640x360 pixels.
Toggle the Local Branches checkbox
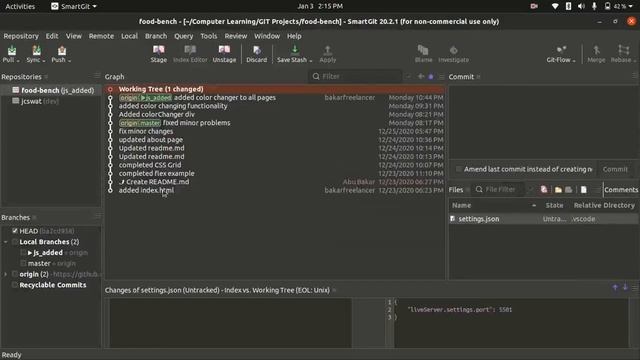(x=15, y=242)
